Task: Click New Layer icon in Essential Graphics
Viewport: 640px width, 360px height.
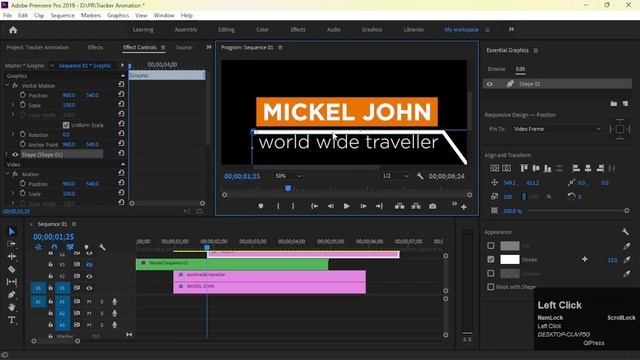Action: (626, 104)
